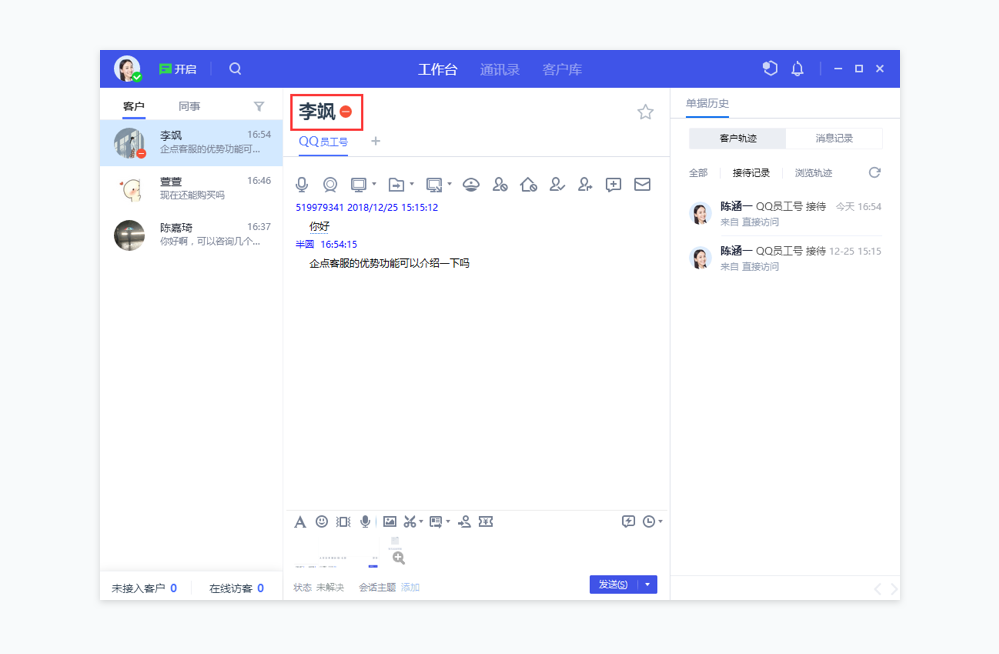Refresh the customer track list
The height and width of the screenshot is (654, 999).
(875, 173)
